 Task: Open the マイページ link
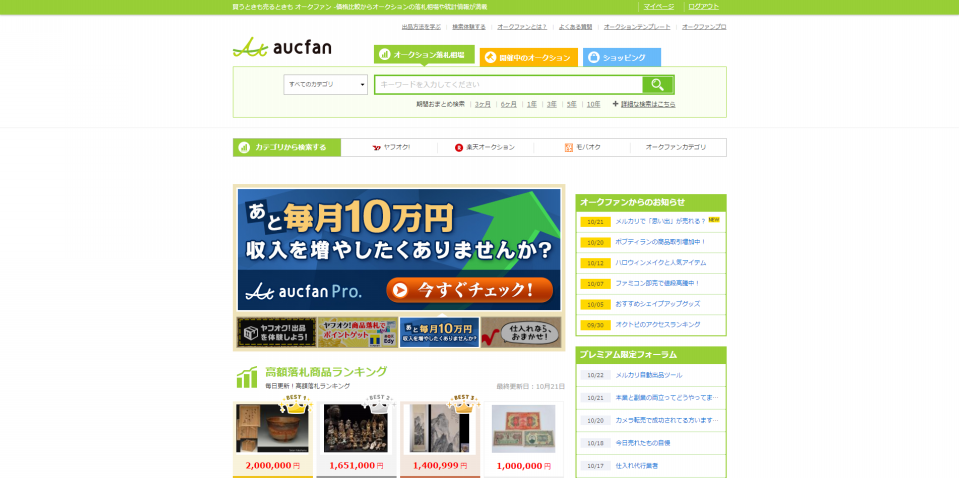(659, 7)
